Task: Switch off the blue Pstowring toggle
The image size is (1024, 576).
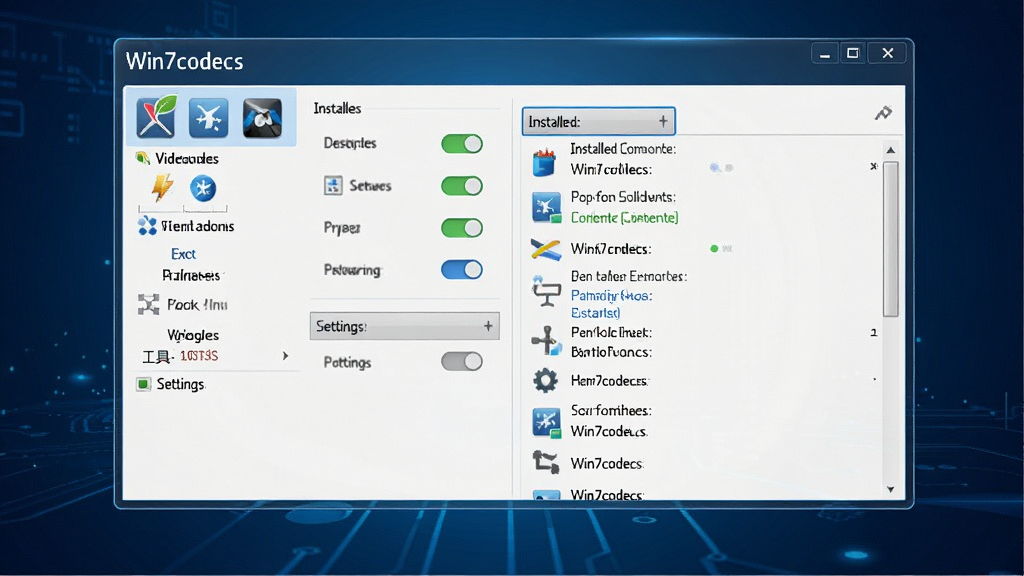Action: click(x=462, y=270)
